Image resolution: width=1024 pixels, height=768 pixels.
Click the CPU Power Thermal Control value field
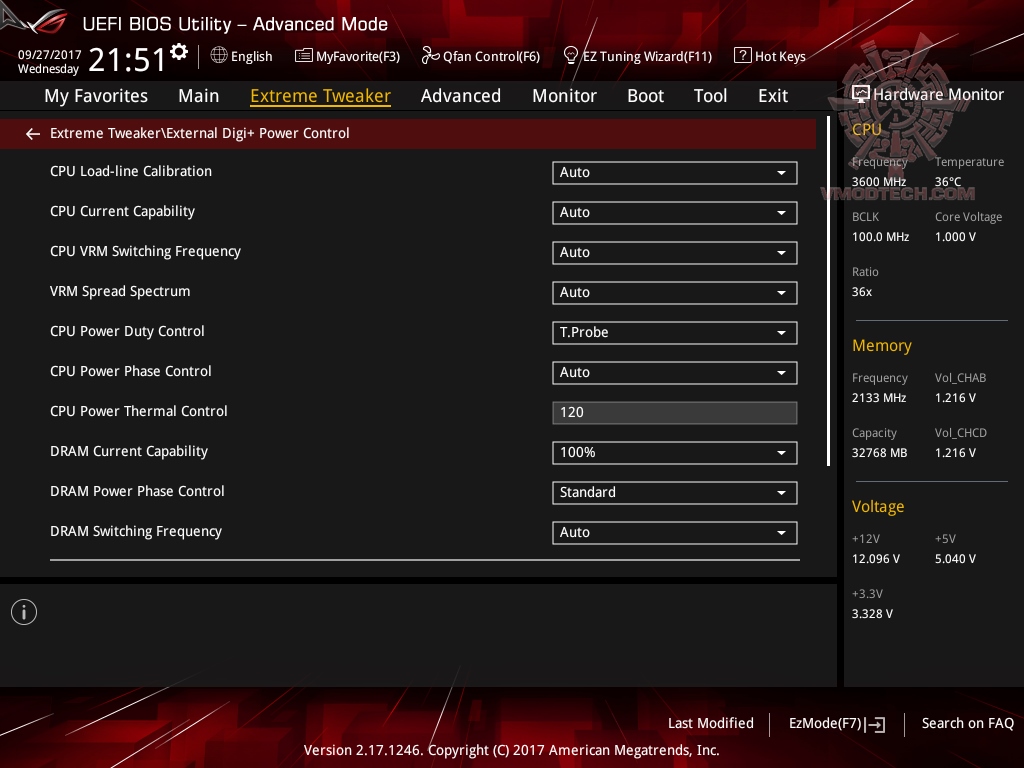point(674,412)
